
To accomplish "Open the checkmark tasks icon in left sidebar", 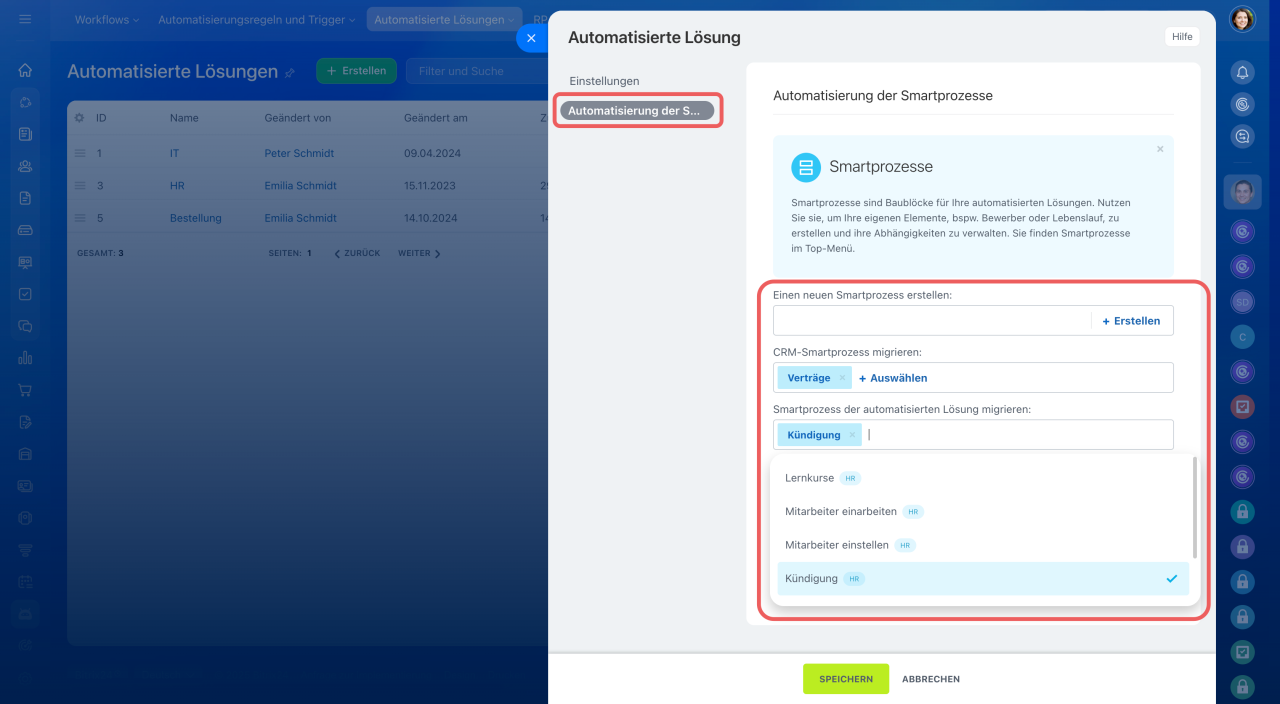I will pos(25,294).
